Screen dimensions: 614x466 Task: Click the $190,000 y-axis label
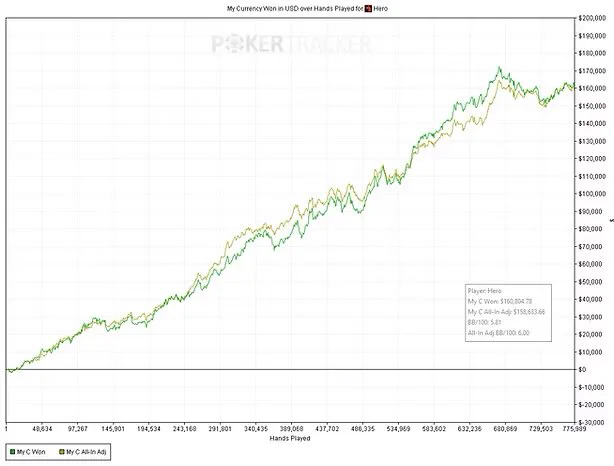coord(591,36)
